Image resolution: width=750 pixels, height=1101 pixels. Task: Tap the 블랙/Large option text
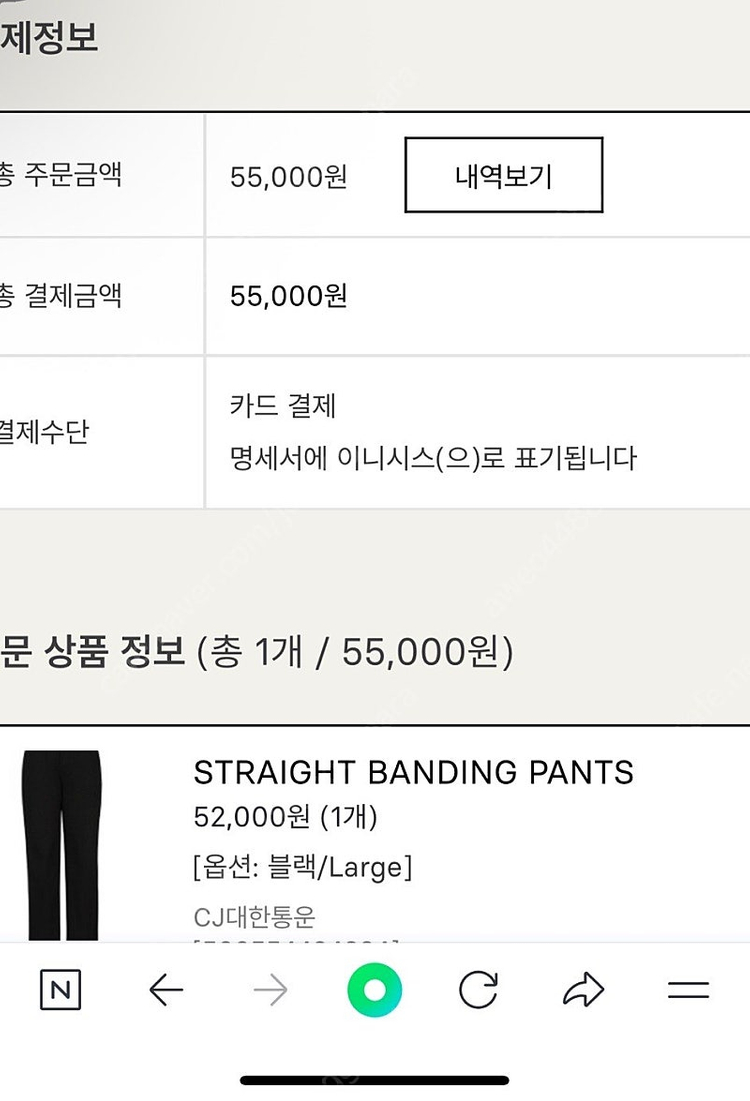[302, 867]
